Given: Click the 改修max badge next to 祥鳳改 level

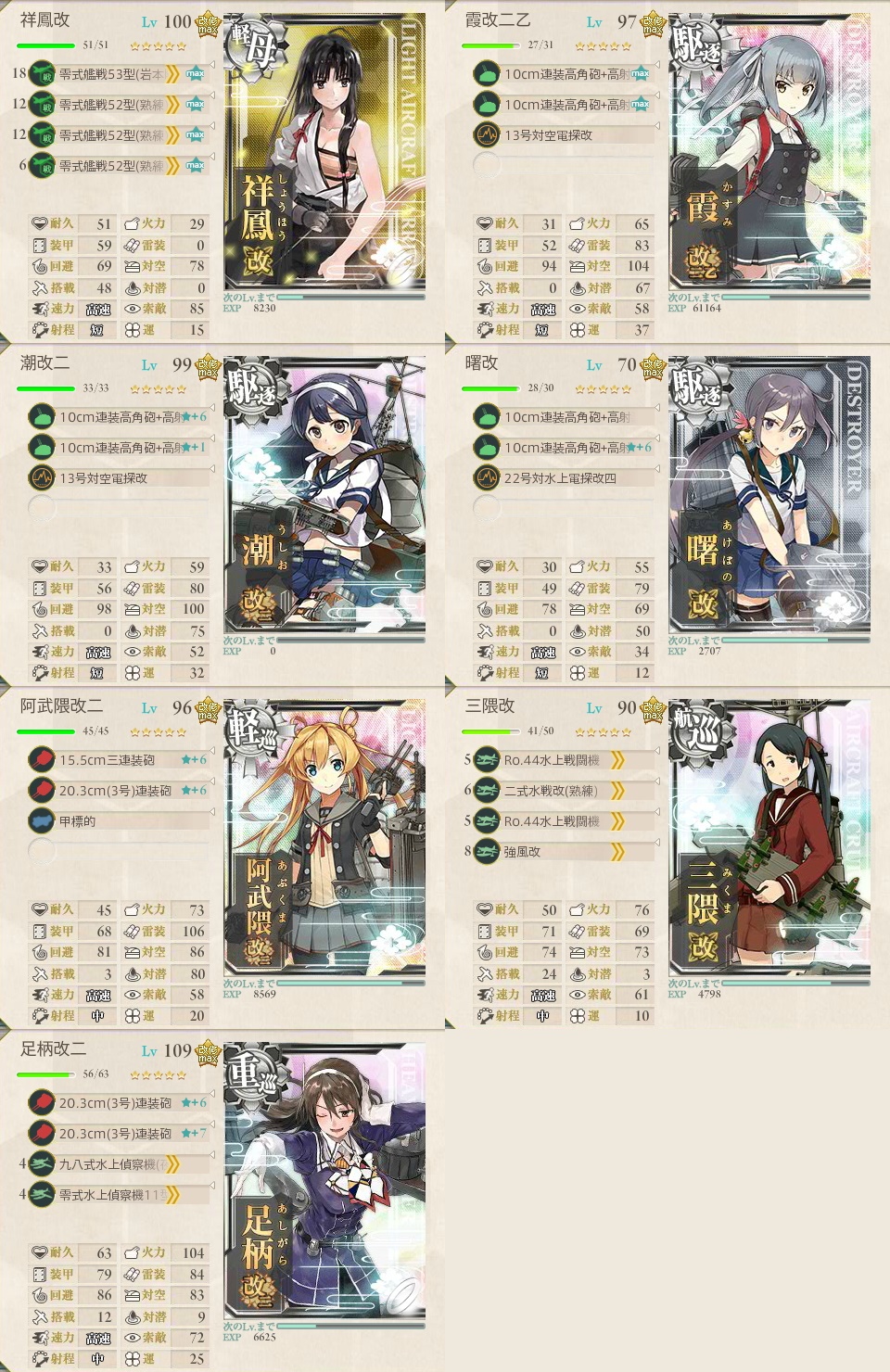Looking at the screenshot, I should coord(208,23).
